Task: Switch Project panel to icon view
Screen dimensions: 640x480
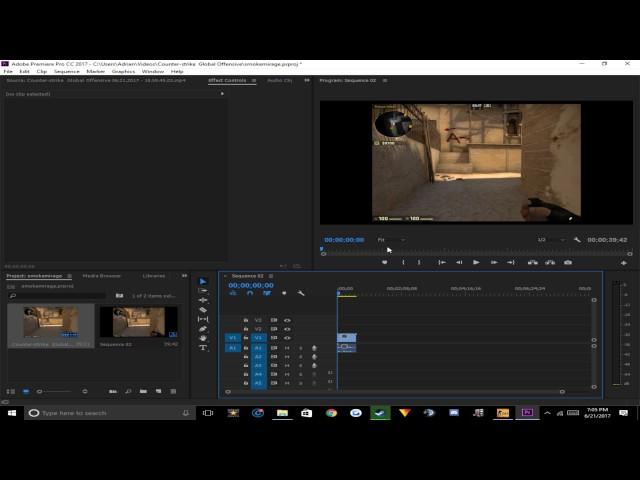Action: click(x=26, y=391)
